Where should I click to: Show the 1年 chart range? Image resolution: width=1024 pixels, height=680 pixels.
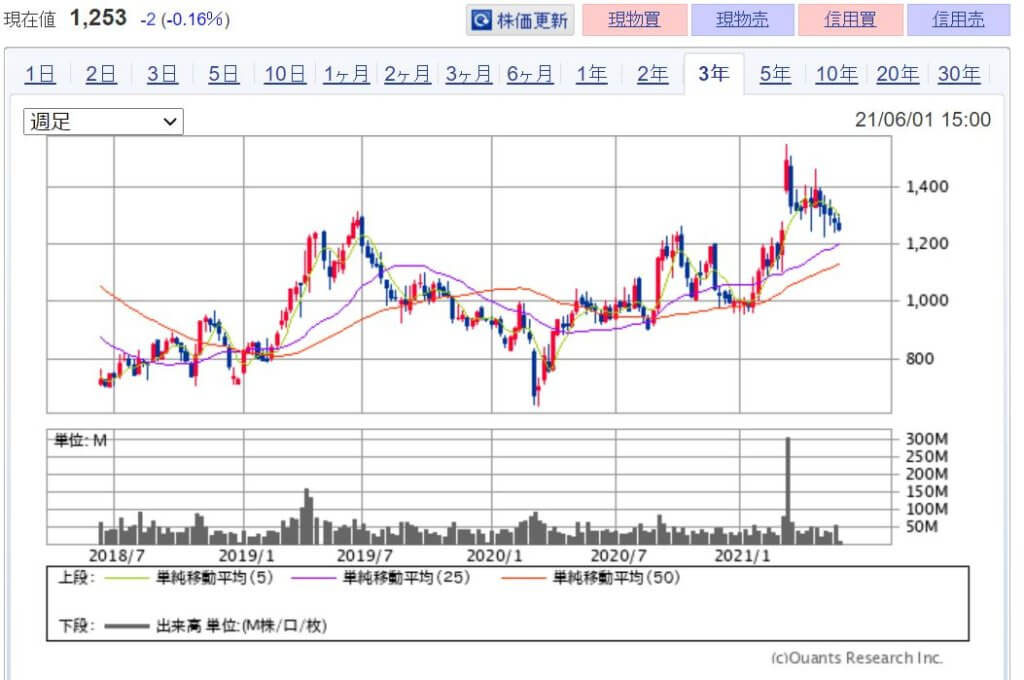click(592, 74)
